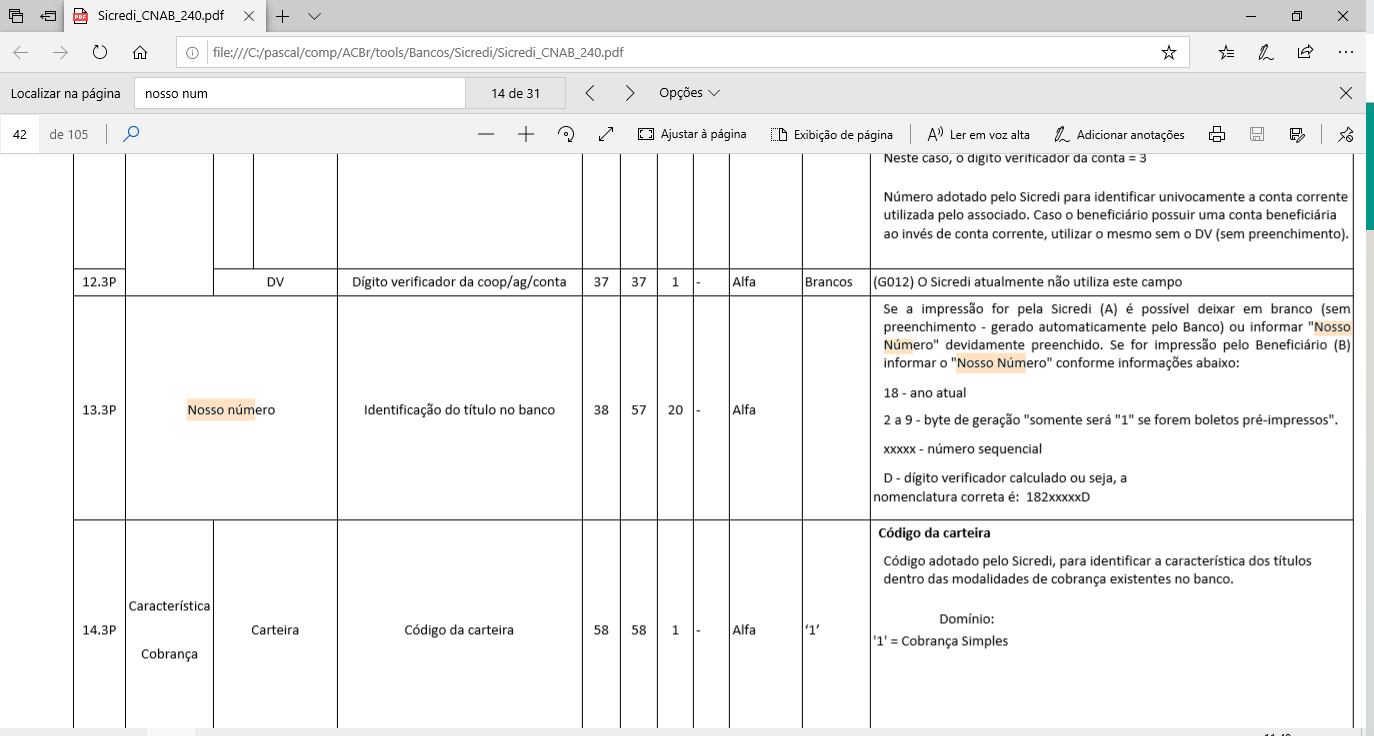Pin the PDF toolbar
Viewport: 1374px width, 736px height.
(1346, 134)
